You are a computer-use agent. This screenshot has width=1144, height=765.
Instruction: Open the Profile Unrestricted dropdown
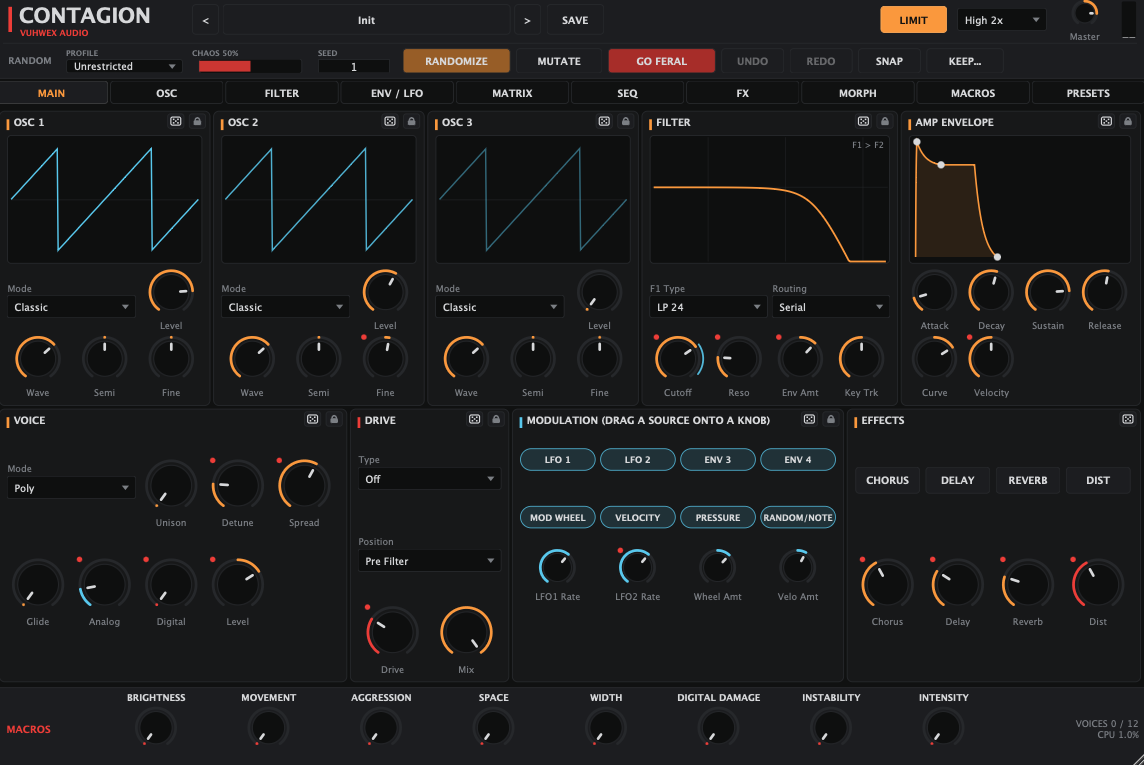[124, 66]
